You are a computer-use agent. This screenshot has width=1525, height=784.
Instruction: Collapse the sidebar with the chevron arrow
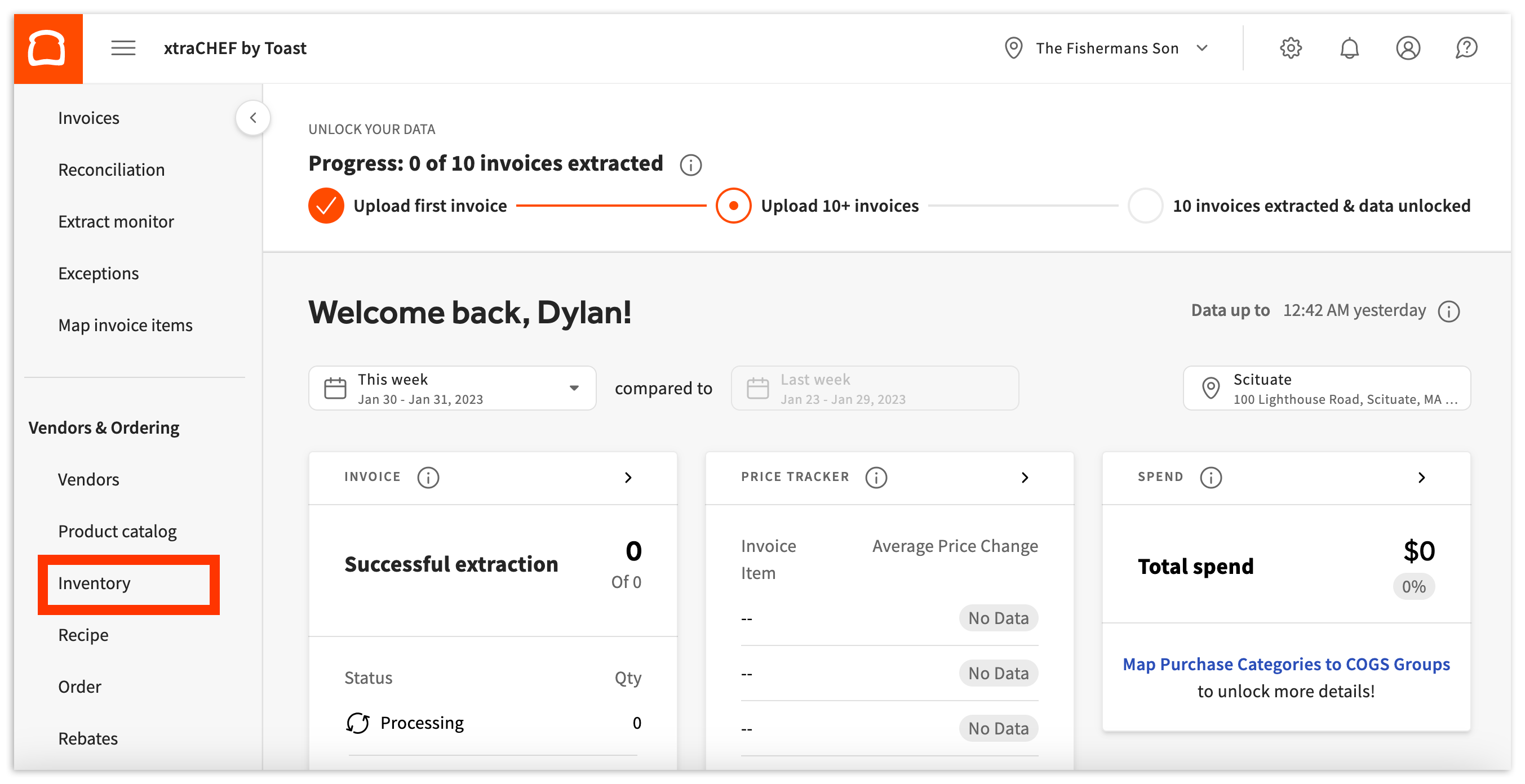pyautogui.click(x=253, y=118)
